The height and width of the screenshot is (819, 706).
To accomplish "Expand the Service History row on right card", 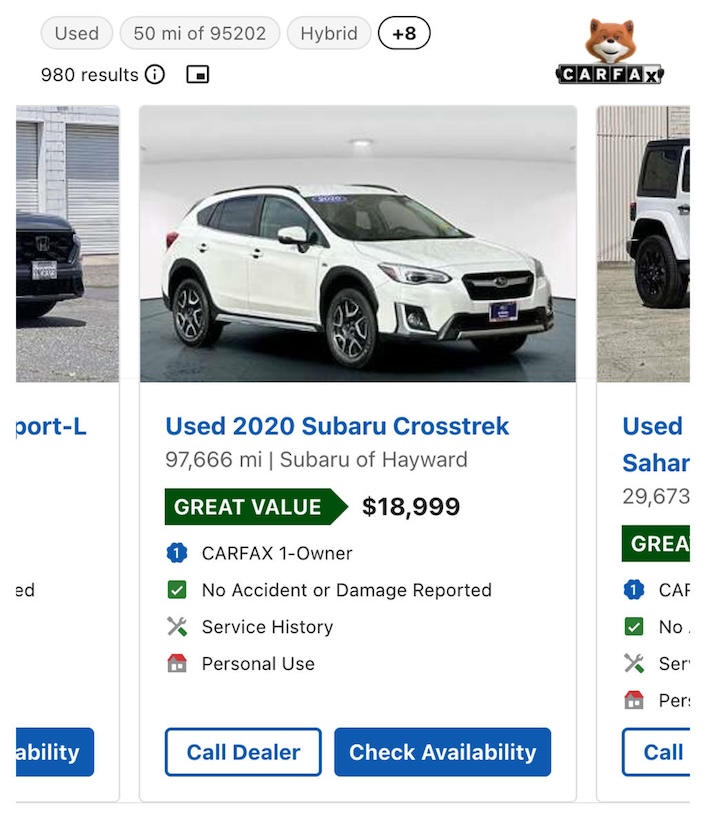I will coord(632,663).
